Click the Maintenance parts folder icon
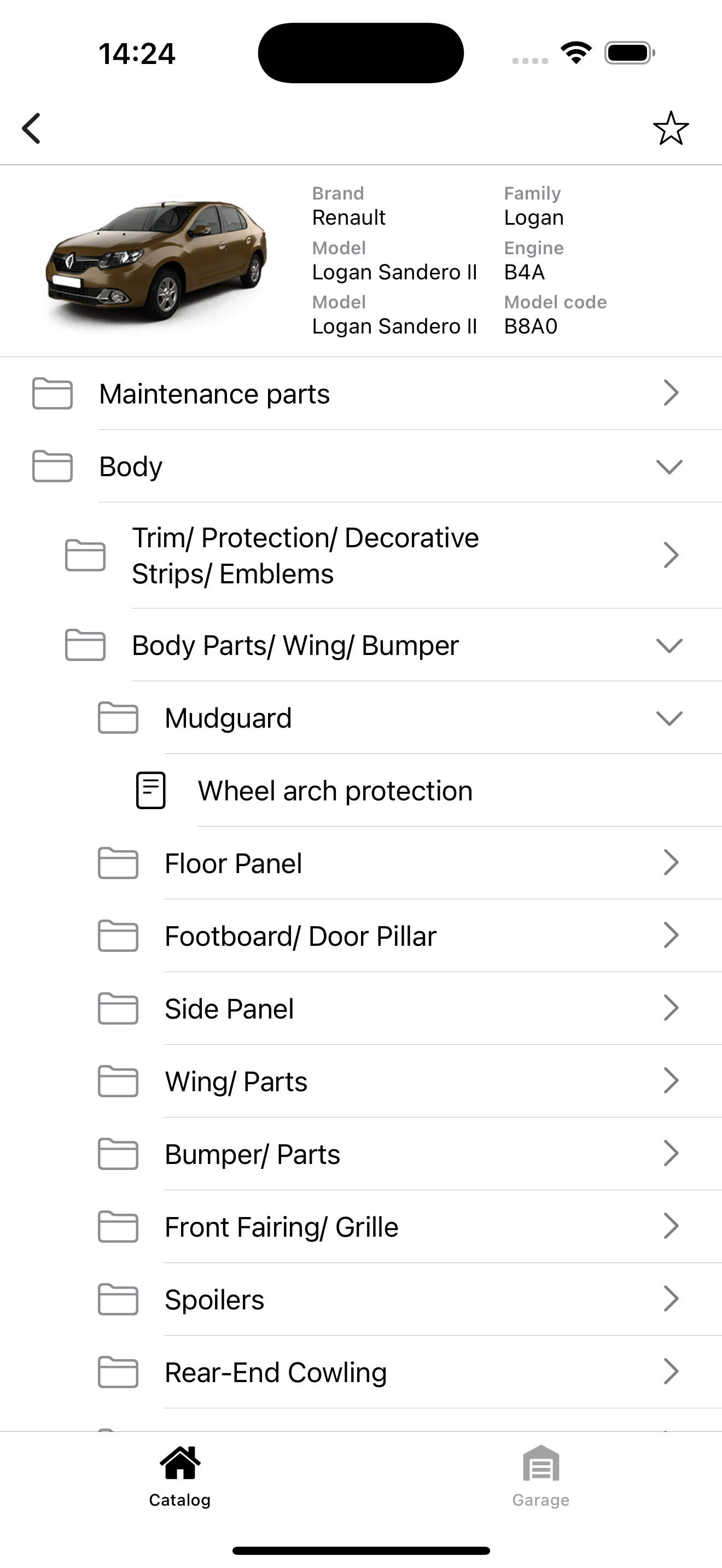Screen dimensions: 722x1568 (x=53, y=393)
